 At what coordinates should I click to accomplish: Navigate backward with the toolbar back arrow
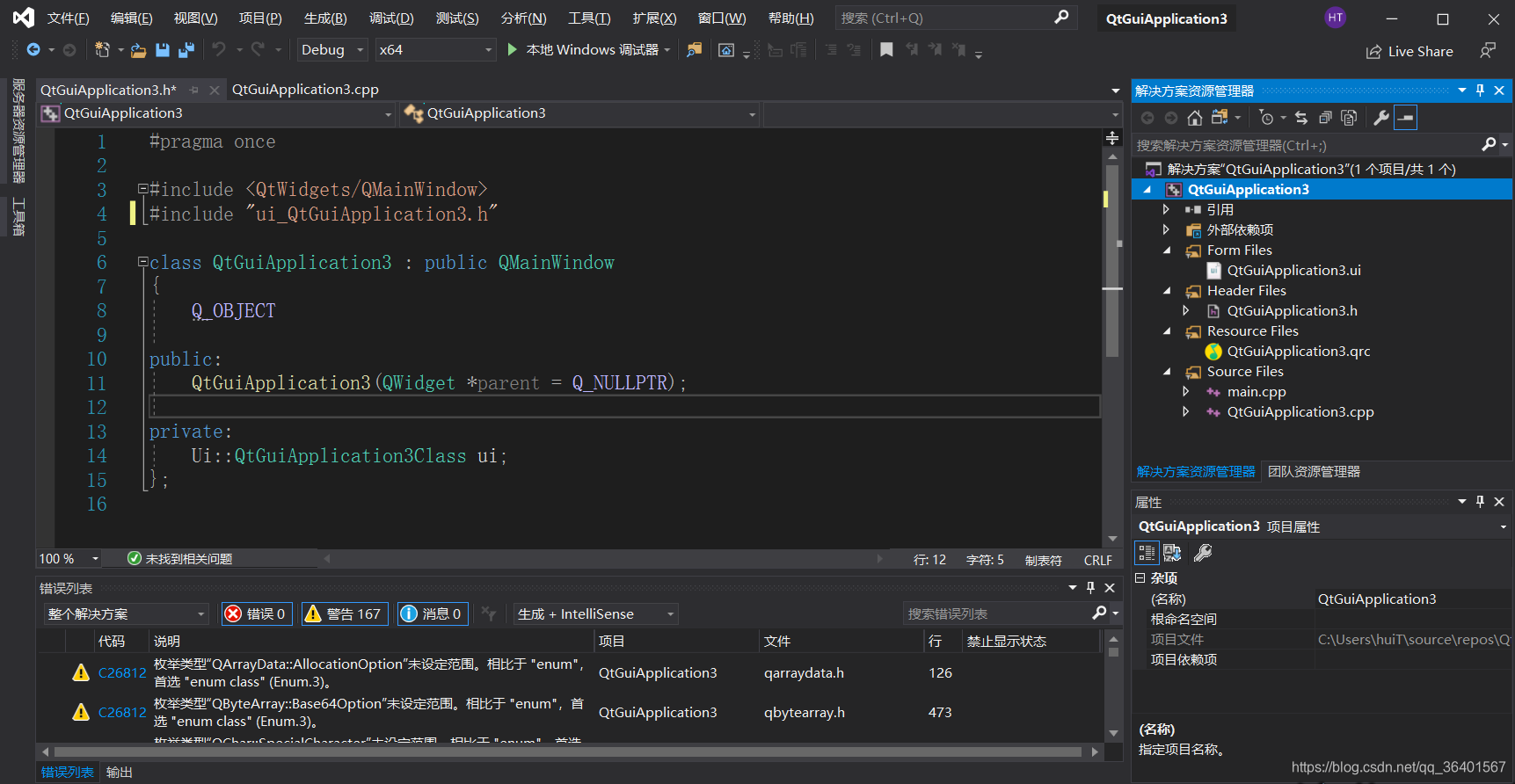tap(33, 50)
